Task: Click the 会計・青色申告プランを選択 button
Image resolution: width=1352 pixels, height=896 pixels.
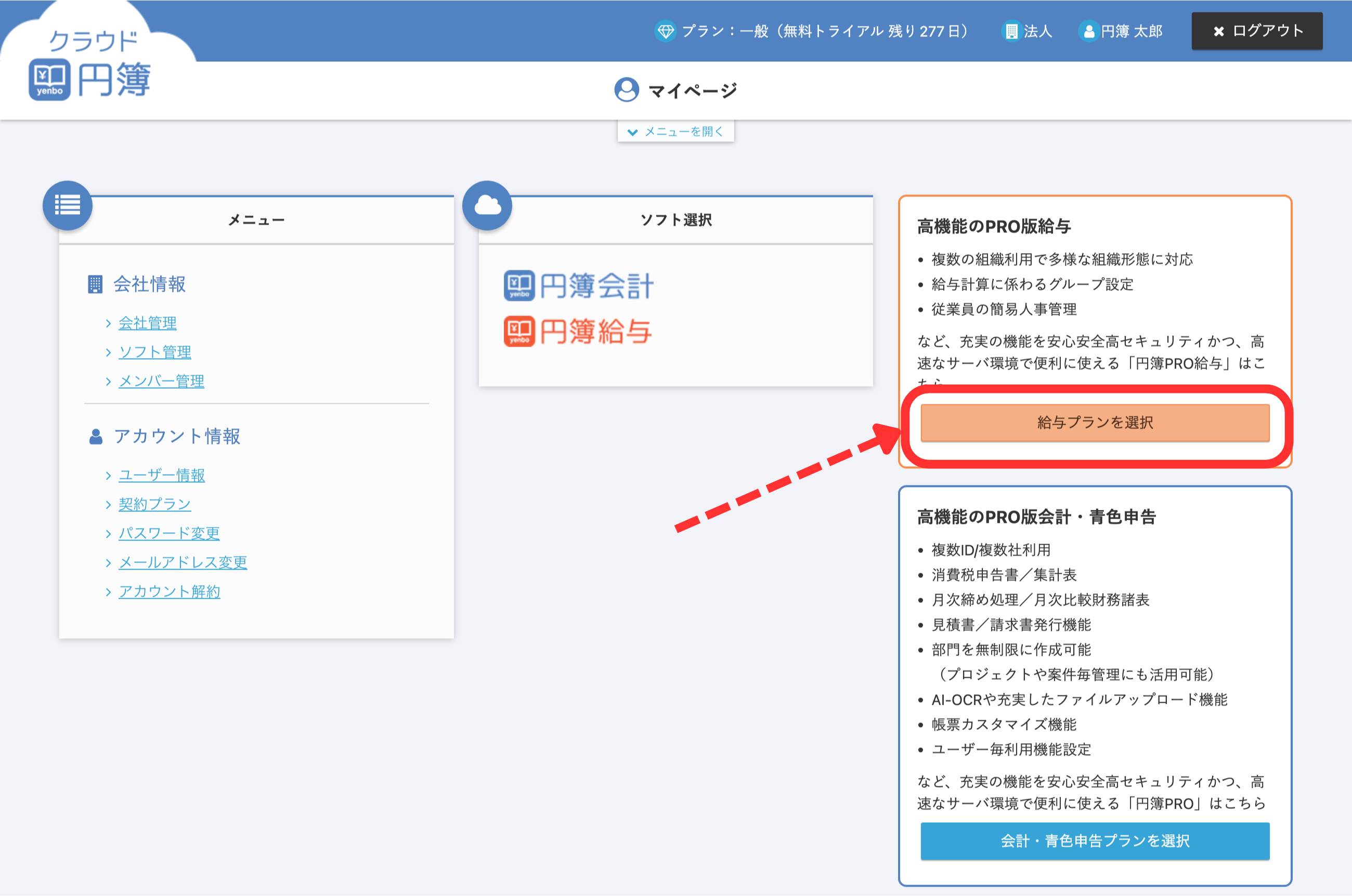Action: coord(1095,840)
